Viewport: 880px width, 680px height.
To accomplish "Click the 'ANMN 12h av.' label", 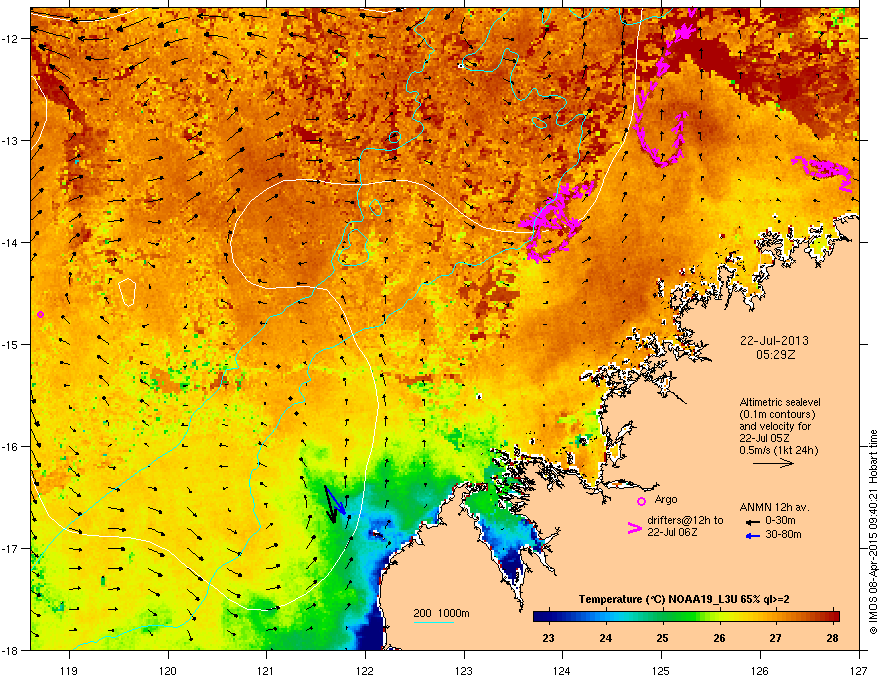I will click(x=774, y=507).
